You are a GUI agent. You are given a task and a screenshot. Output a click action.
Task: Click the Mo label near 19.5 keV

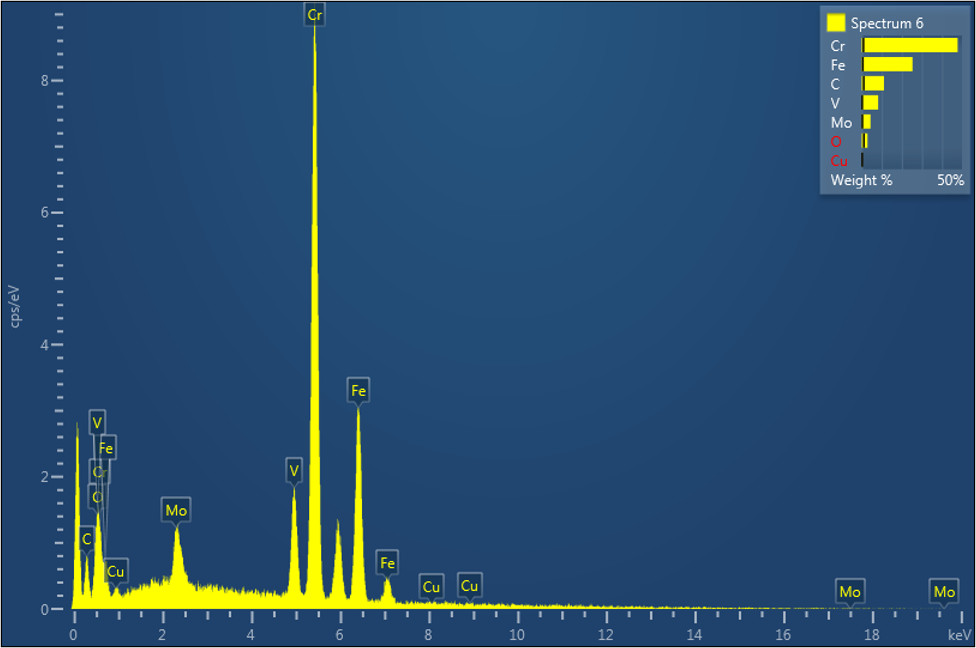click(x=944, y=592)
